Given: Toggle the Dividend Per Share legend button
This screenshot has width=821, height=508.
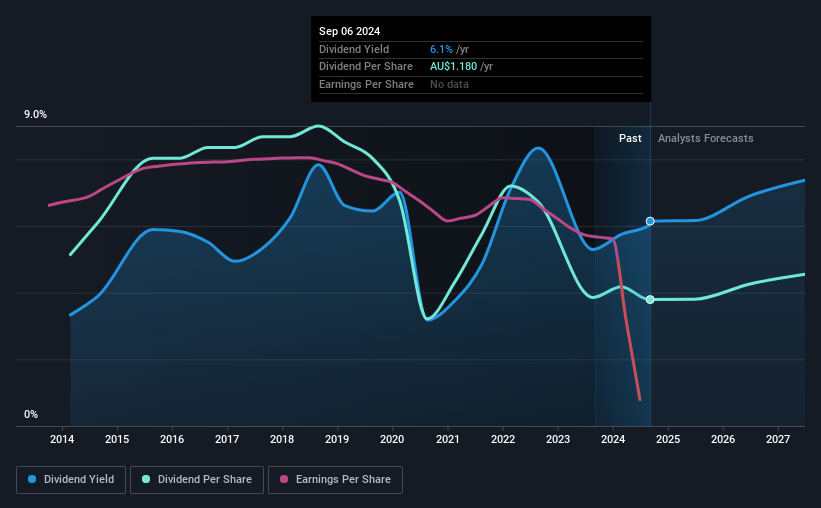Looking at the screenshot, I should (197, 480).
